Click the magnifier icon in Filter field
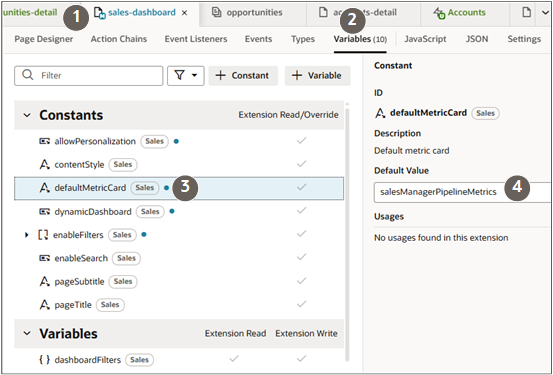Screen dimensions: 553x375 (28, 75)
